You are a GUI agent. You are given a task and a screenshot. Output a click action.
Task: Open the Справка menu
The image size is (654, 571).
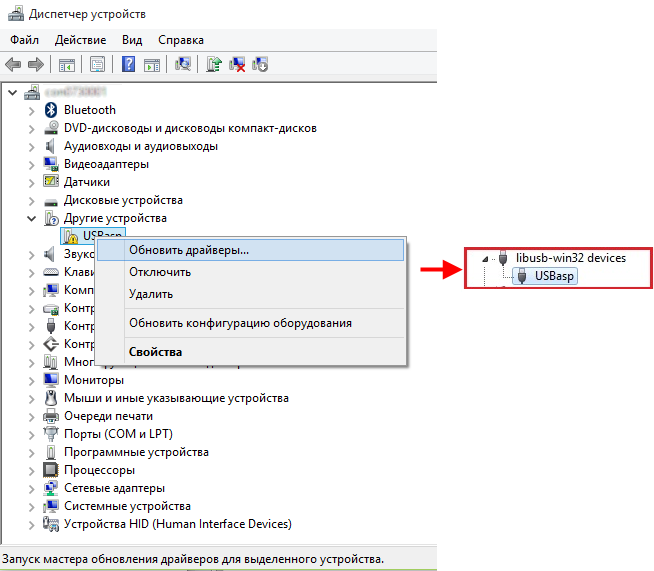pyautogui.click(x=181, y=40)
